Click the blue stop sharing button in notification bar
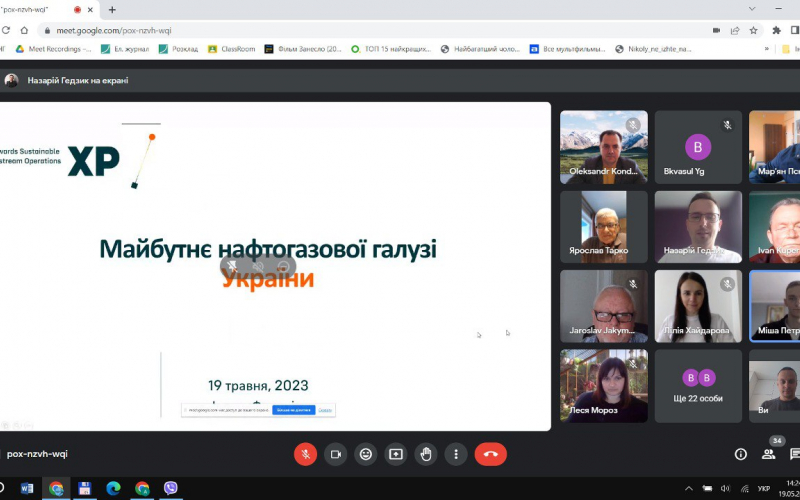The height and width of the screenshot is (500, 800). coord(293,410)
